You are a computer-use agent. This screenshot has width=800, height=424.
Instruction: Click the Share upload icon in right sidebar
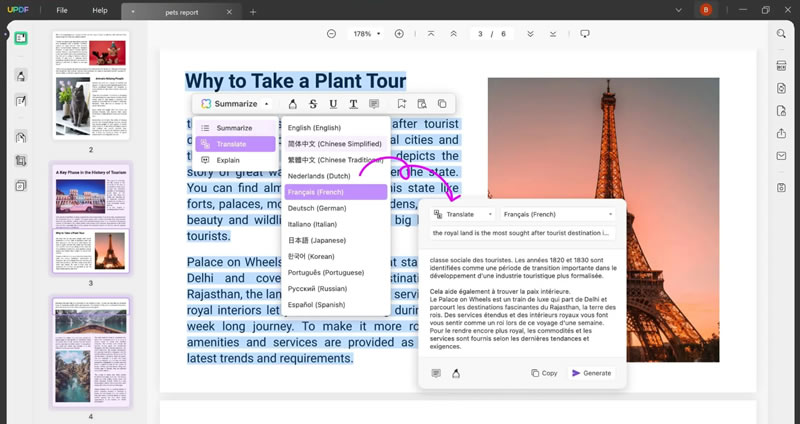point(781,133)
